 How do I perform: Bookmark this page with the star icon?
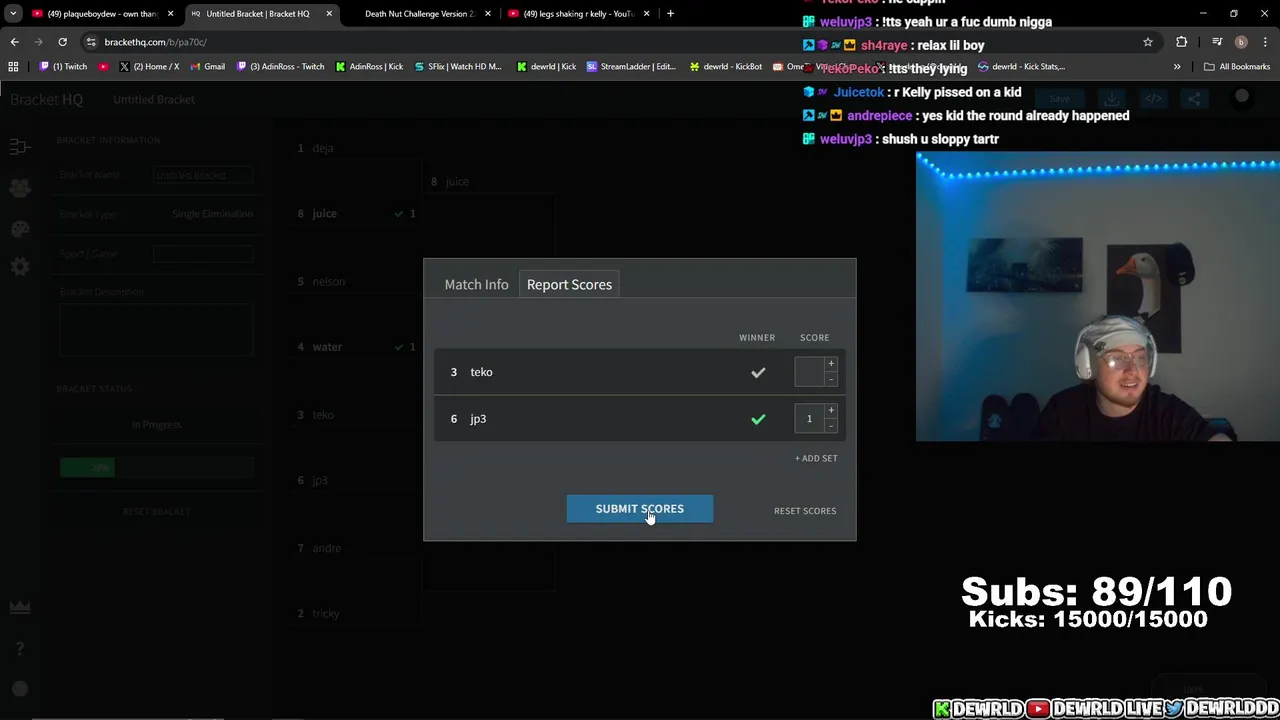[1148, 42]
